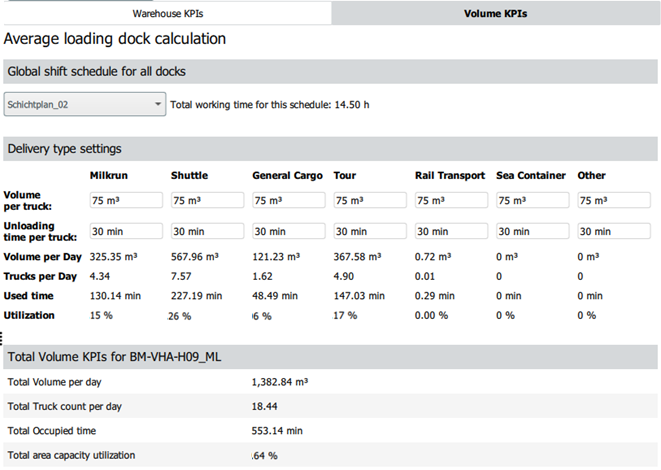
Task: Select Tour trucks per day 4.90
Action: (344, 277)
